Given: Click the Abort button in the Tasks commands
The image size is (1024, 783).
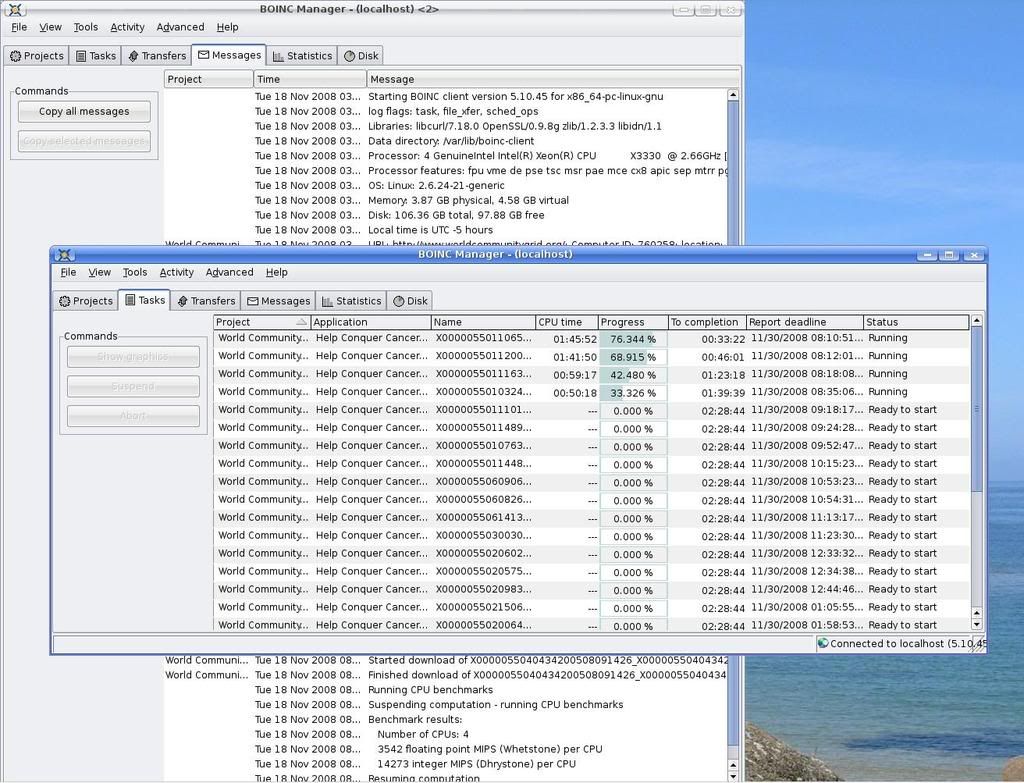Looking at the screenshot, I should 133,415.
